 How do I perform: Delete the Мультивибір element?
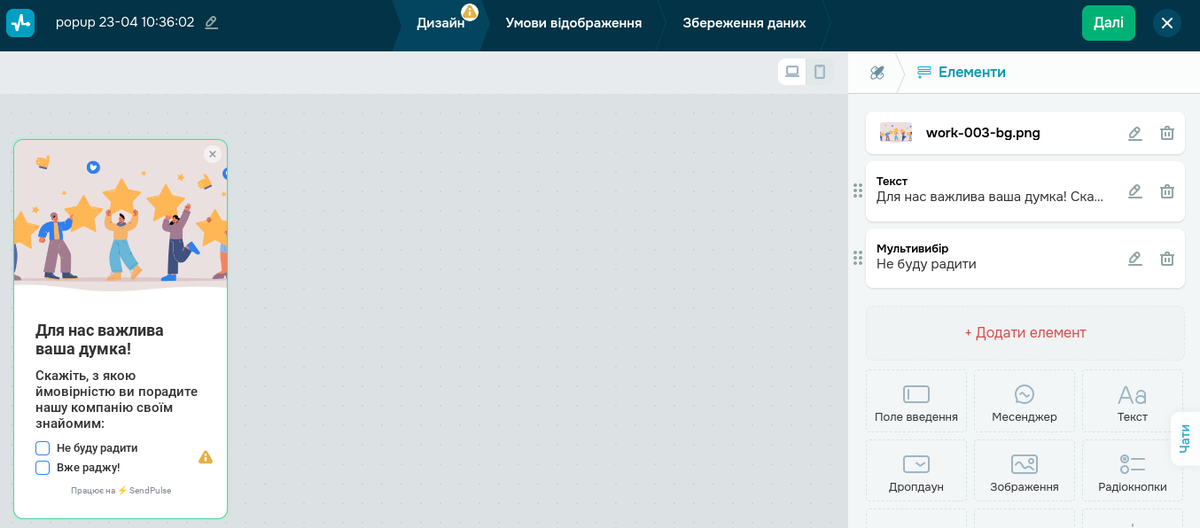click(1167, 258)
